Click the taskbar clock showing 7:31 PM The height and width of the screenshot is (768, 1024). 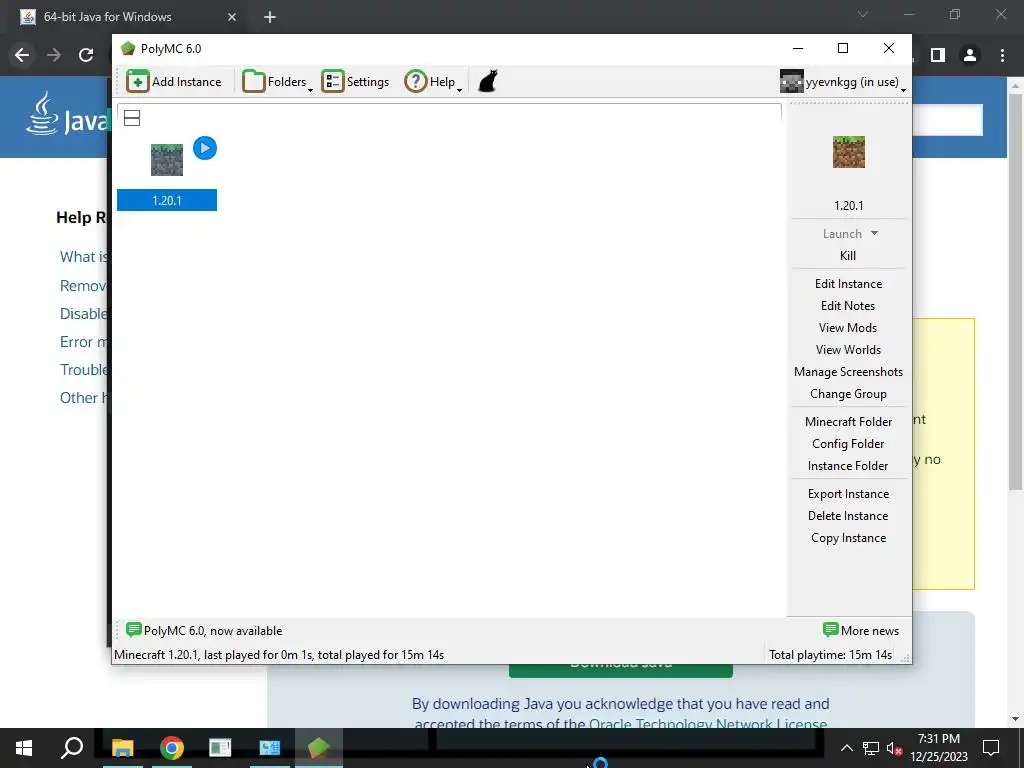[x=938, y=748]
